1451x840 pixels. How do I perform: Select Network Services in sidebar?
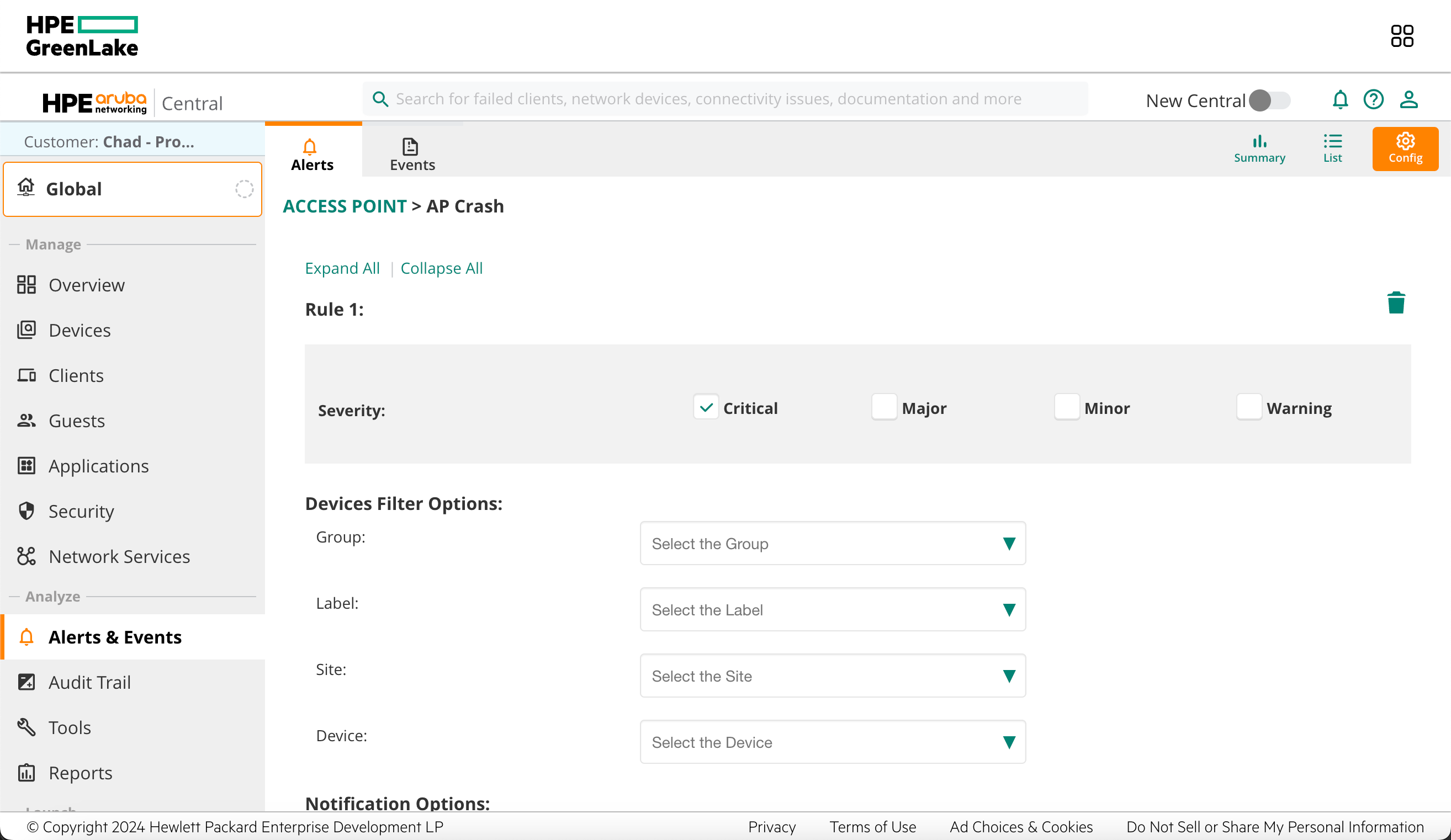pyautogui.click(x=119, y=556)
